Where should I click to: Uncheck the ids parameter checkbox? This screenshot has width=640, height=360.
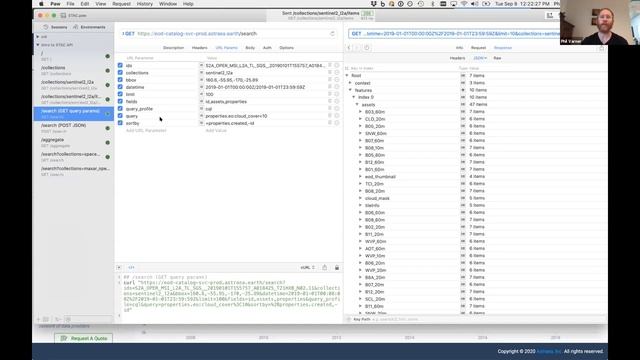(x=120, y=65)
